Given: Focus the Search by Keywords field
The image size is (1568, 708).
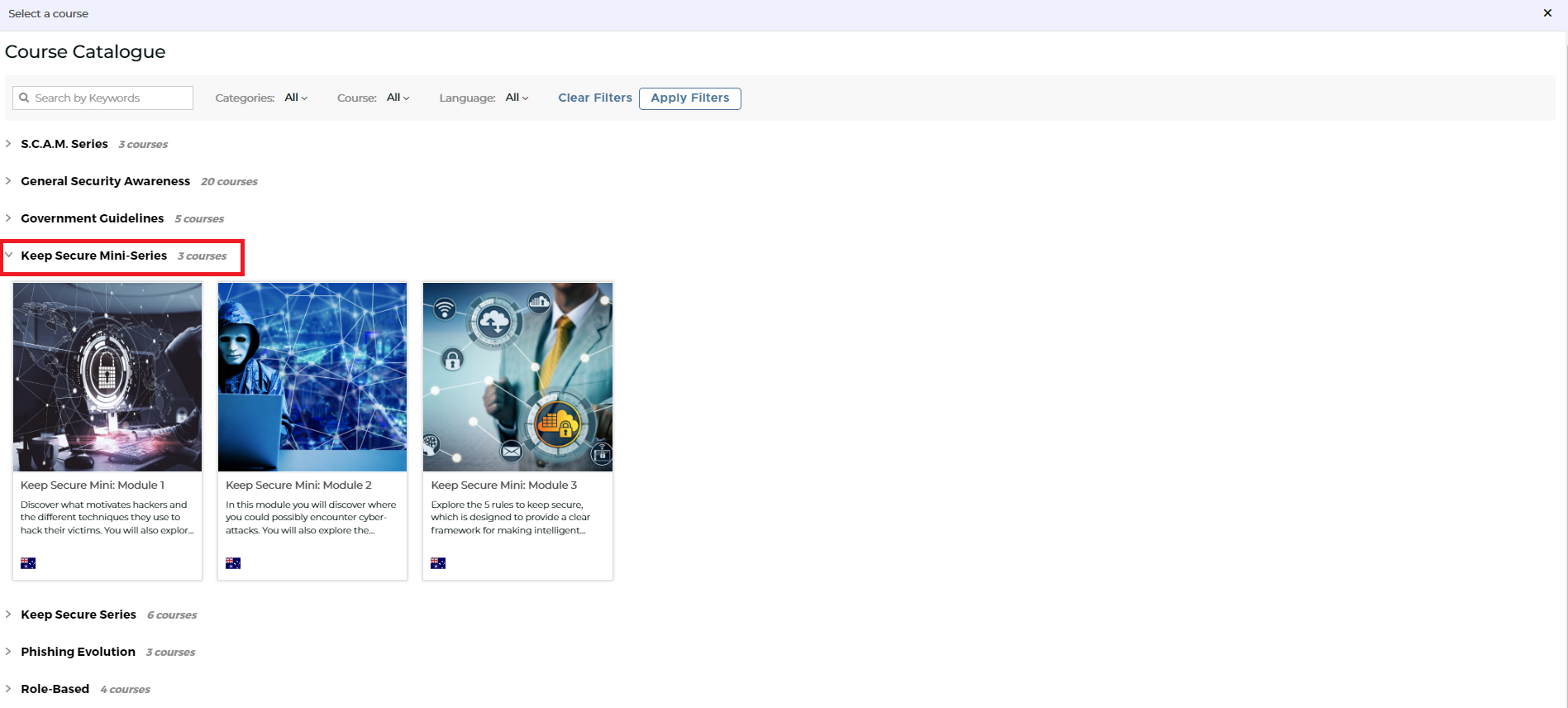Looking at the screenshot, I should pos(102,98).
